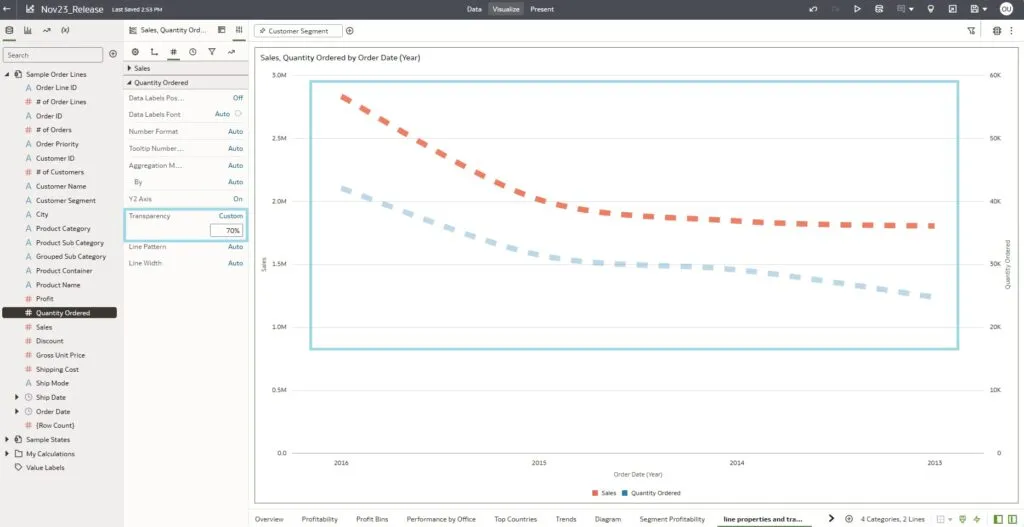Open the Visualizations pane icon

pos(27,31)
